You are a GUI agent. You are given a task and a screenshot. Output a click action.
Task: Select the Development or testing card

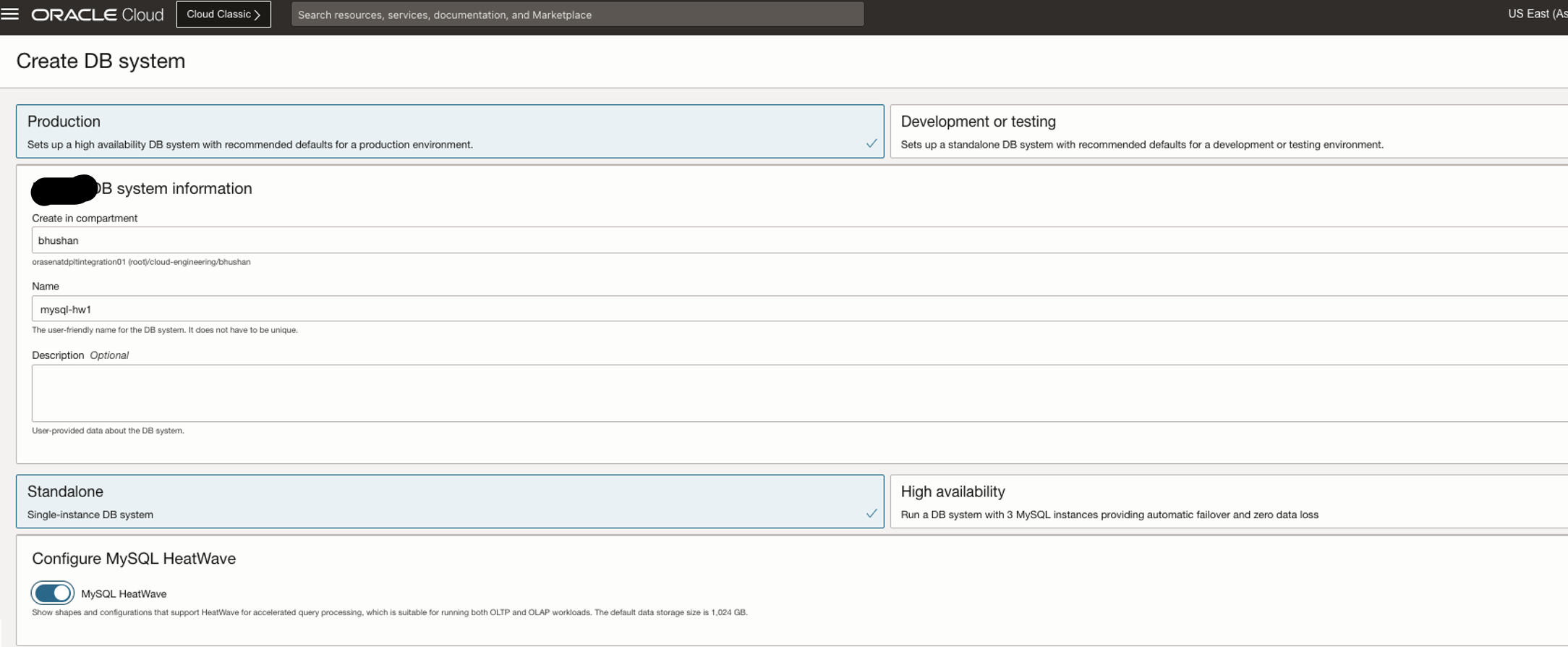(1229, 131)
